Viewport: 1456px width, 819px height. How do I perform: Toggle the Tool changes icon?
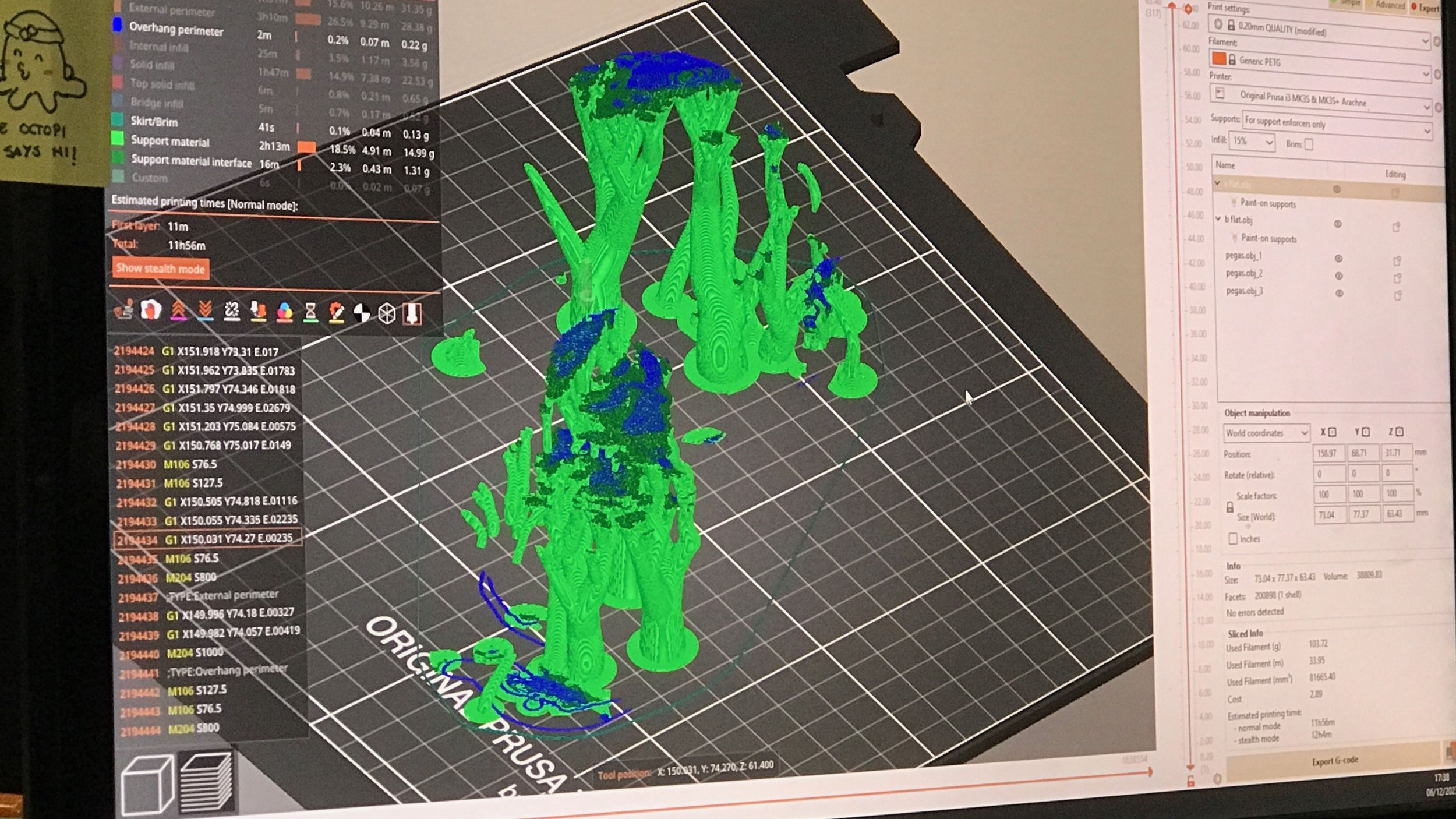[257, 312]
